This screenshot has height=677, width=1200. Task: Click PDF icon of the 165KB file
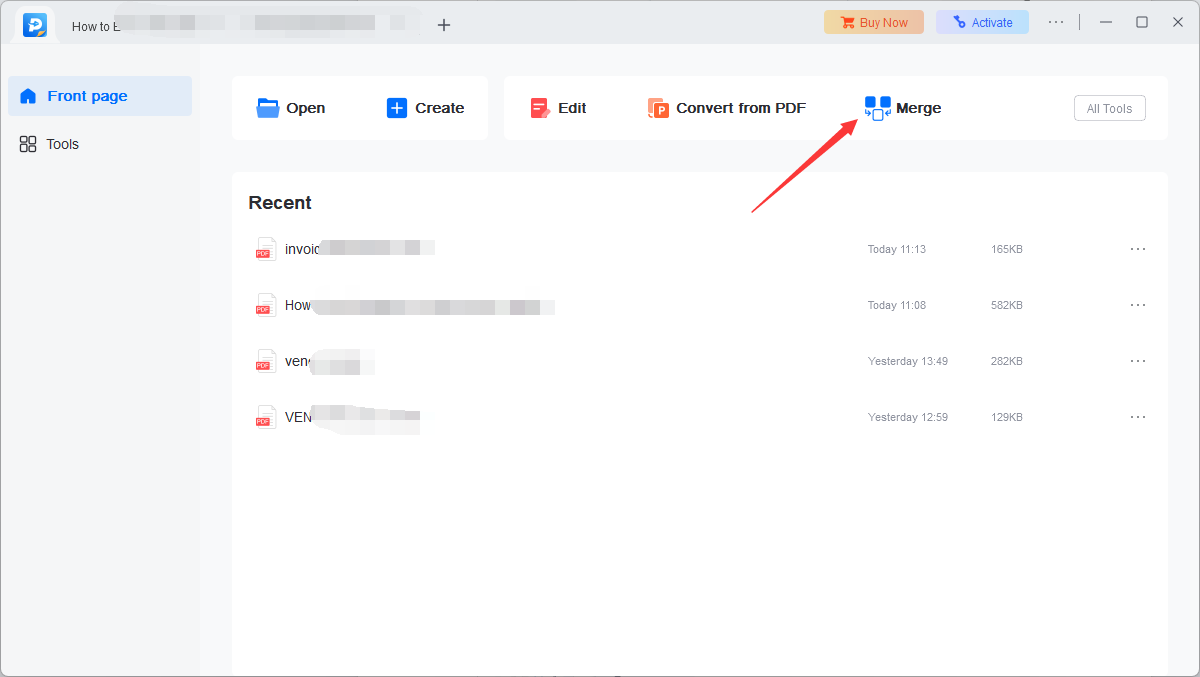(x=265, y=249)
